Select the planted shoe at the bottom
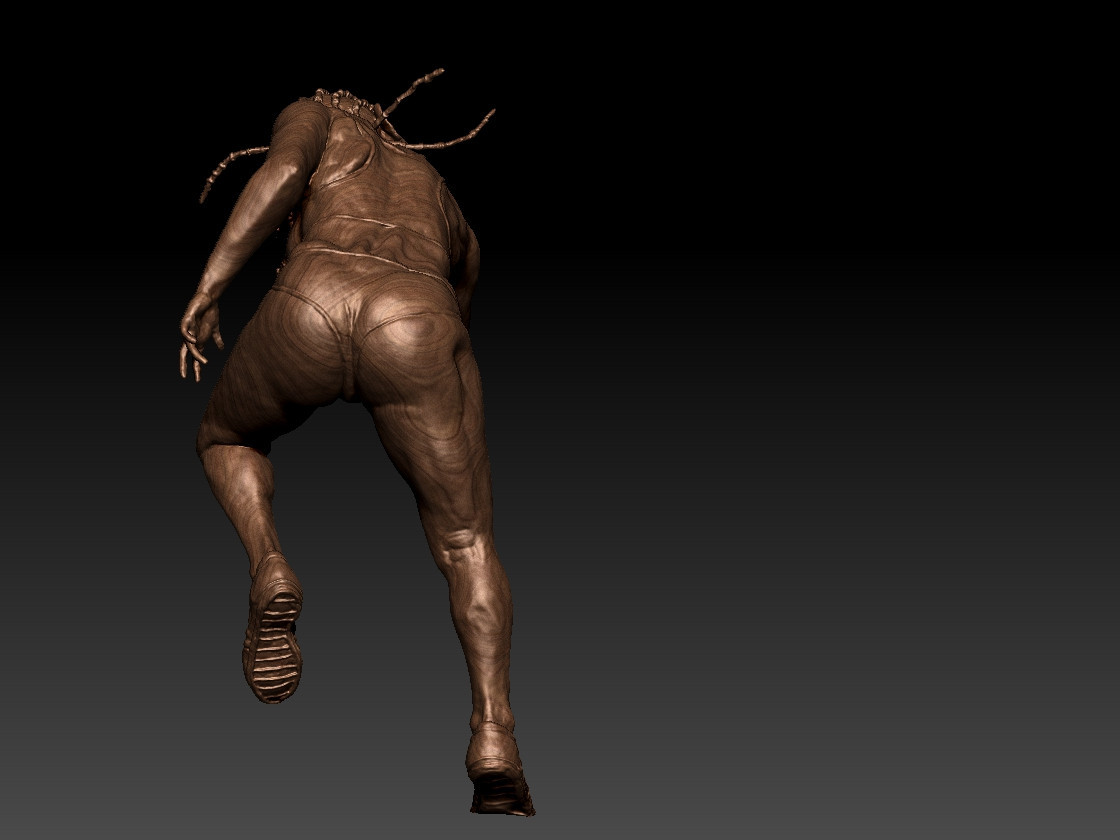The width and height of the screenshot is (1120, 840). (x=499, y=771)
